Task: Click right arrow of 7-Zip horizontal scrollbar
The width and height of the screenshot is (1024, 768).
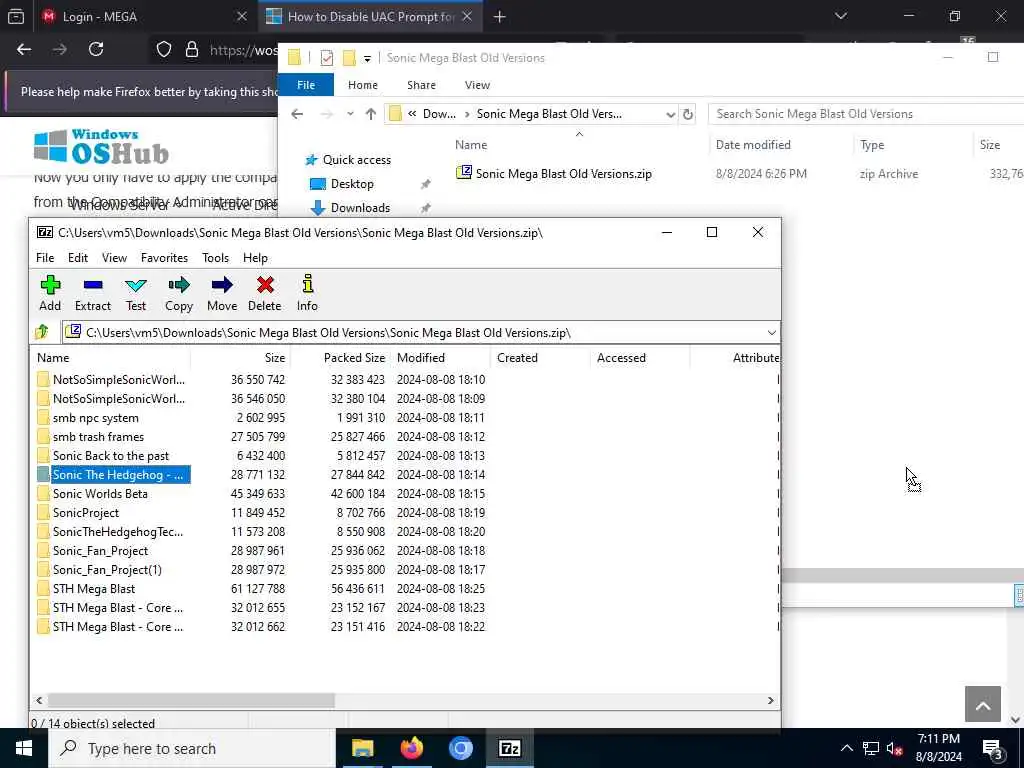Action: pos(771,700)
